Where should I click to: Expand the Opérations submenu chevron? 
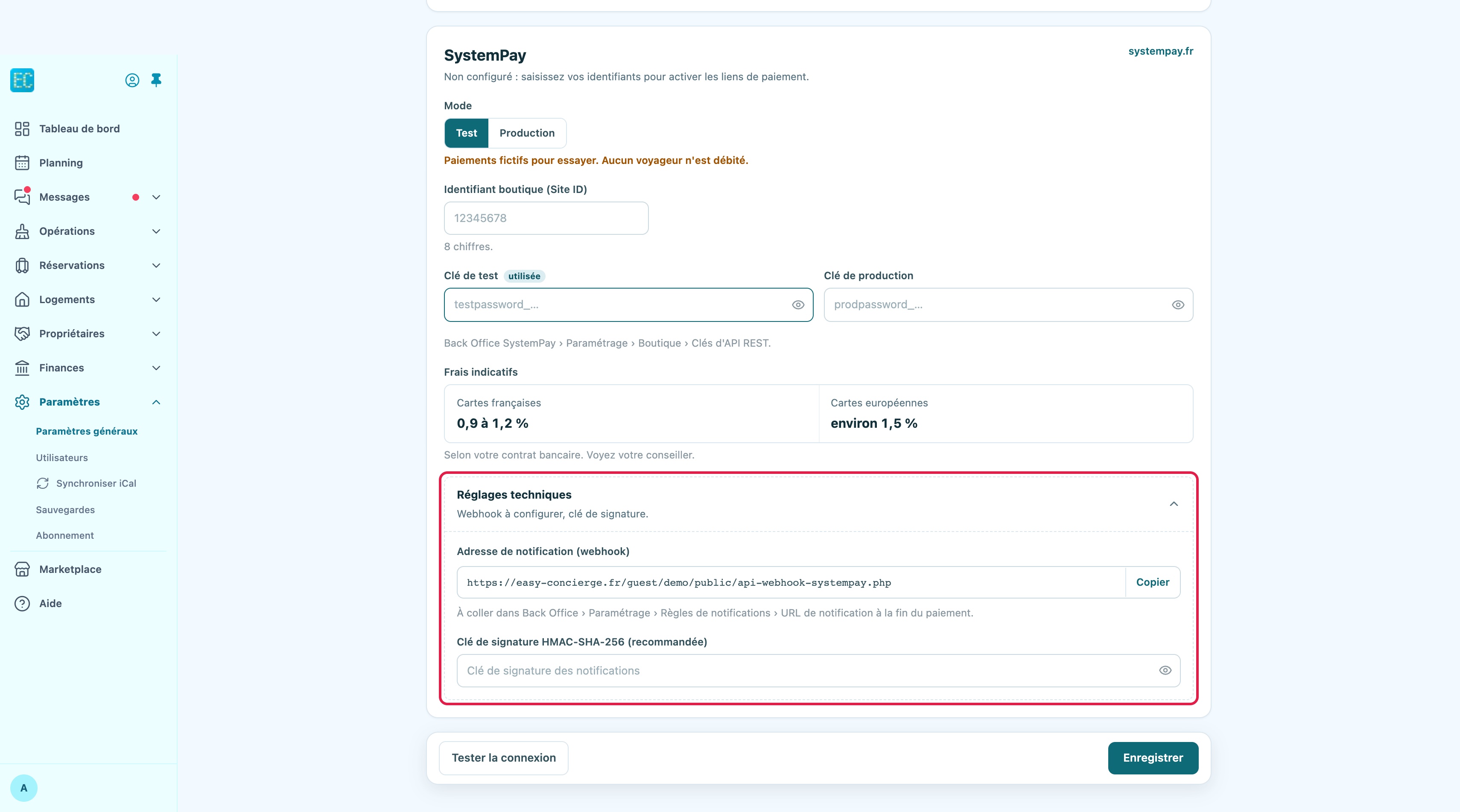coord(156,231)
